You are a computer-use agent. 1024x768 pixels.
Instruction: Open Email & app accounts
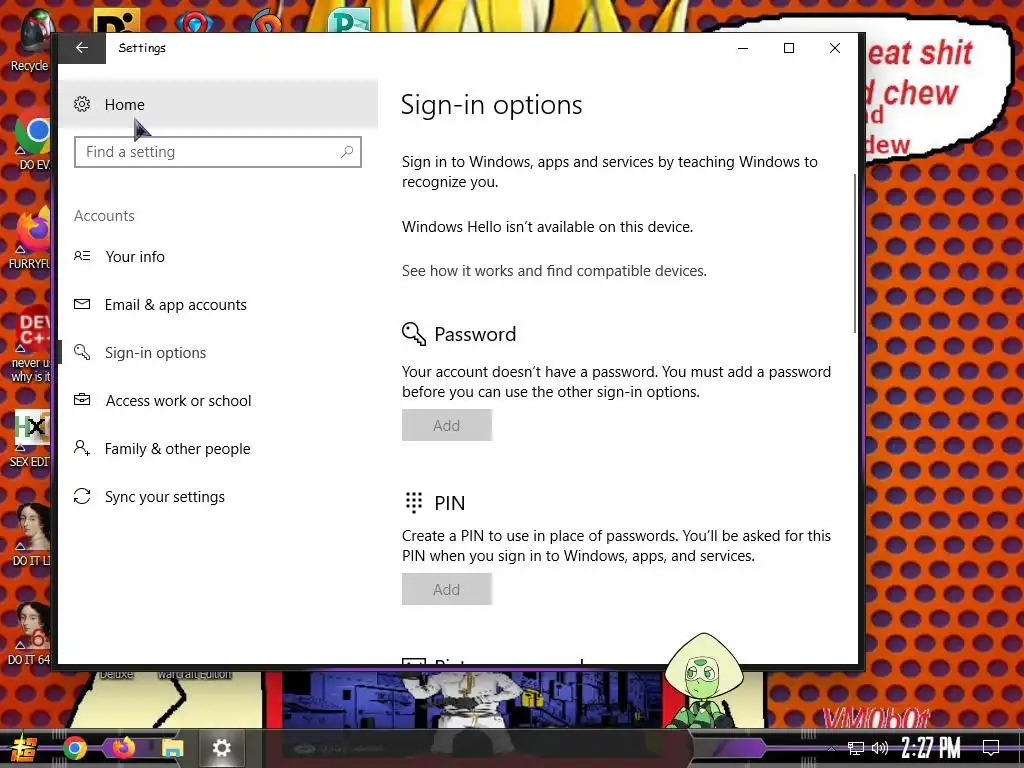217,305
